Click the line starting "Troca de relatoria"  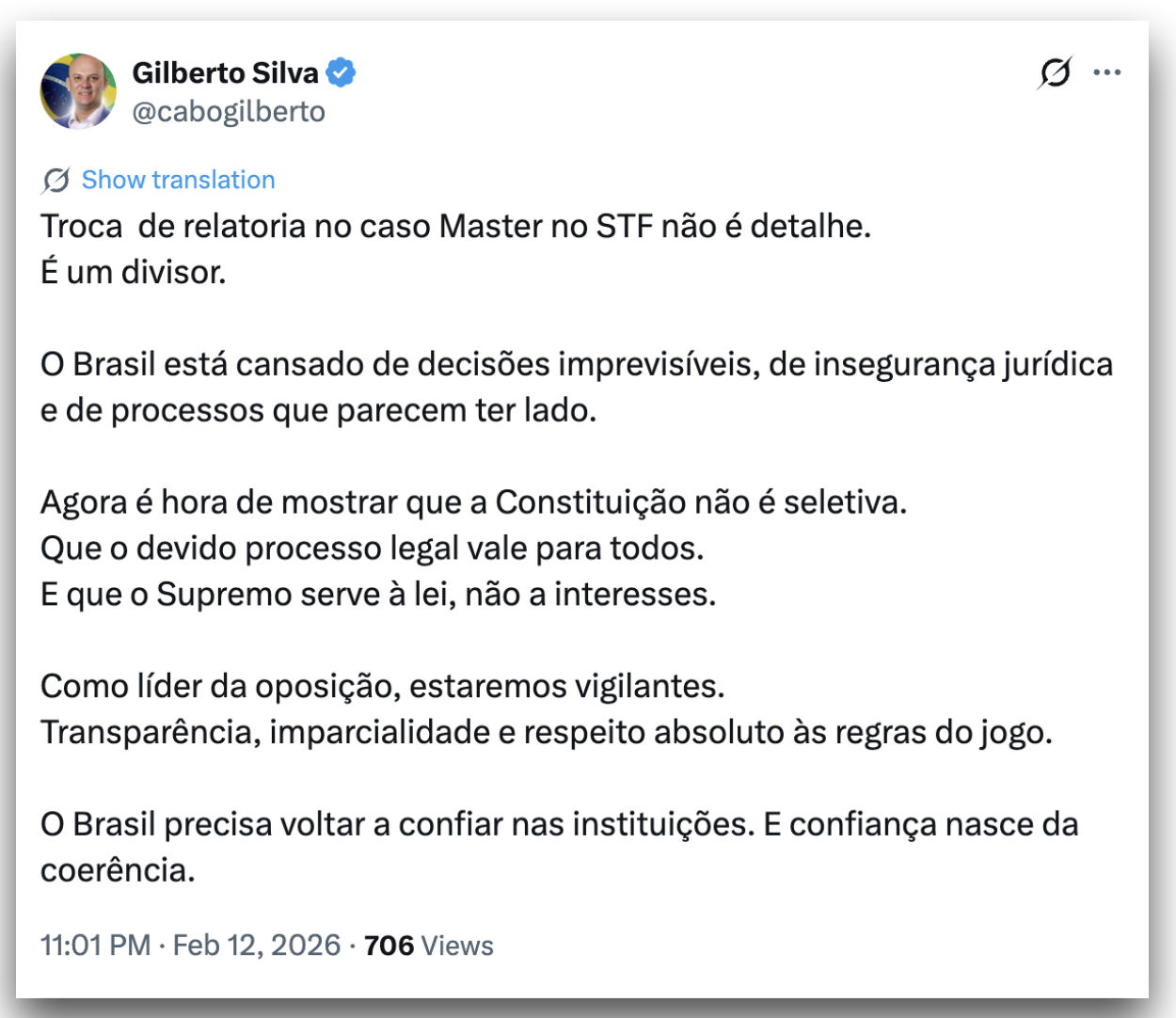pos(455,226)
